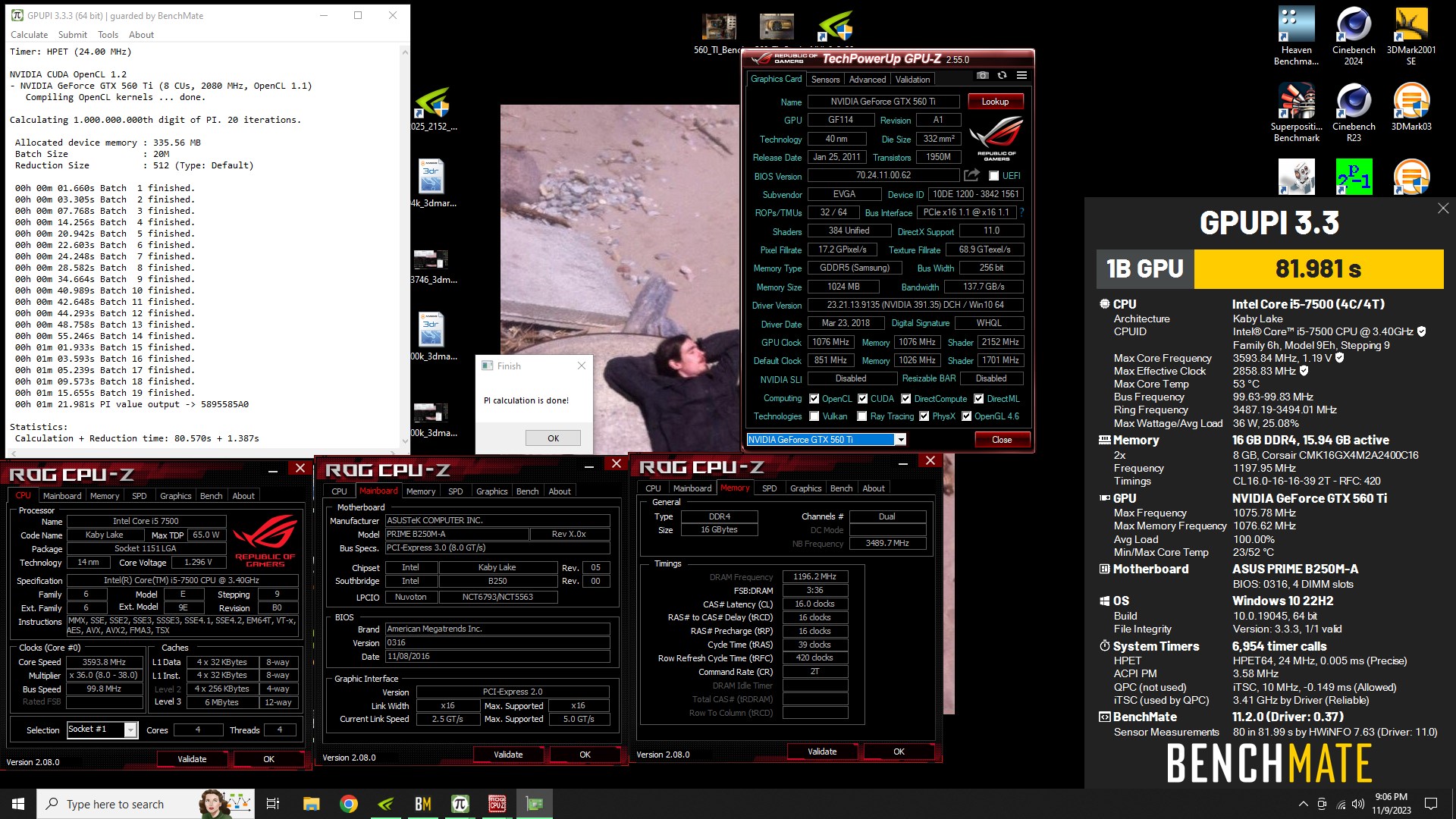Show hidden system tray icons chevron
This screenshot has width=1456, height=819.
click(x=1303, y=804)
